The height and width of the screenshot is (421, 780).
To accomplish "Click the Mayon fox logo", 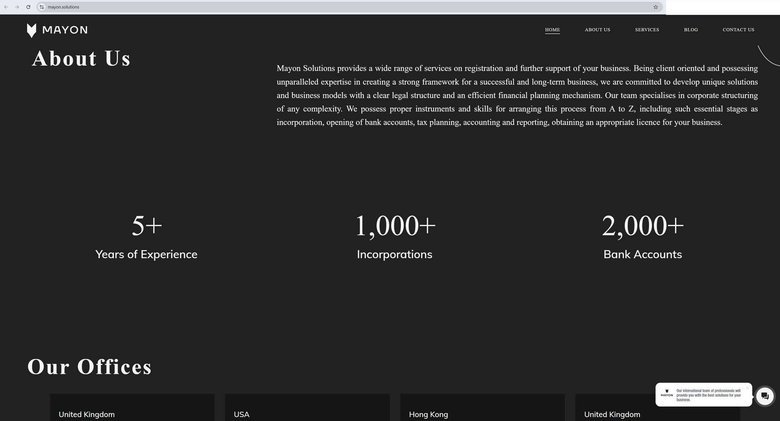I will click(31, 30).
